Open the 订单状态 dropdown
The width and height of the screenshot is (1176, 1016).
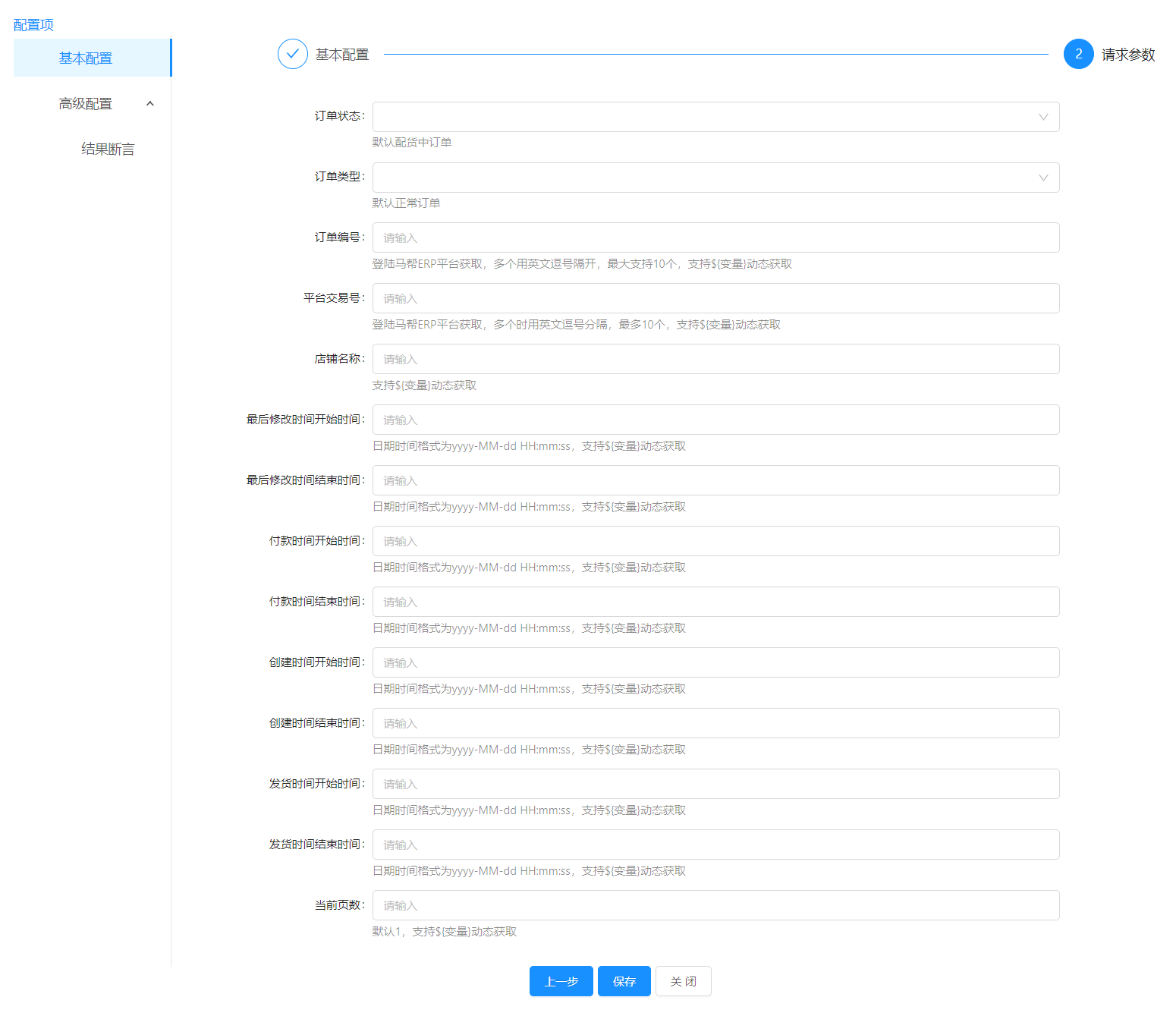[x=715, y=117]
